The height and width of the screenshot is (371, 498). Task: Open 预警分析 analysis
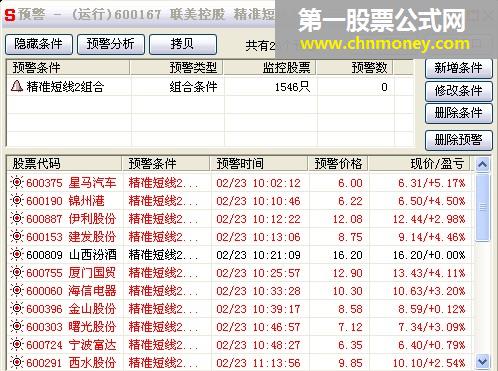pyautogui.click(x=111, y=44)
